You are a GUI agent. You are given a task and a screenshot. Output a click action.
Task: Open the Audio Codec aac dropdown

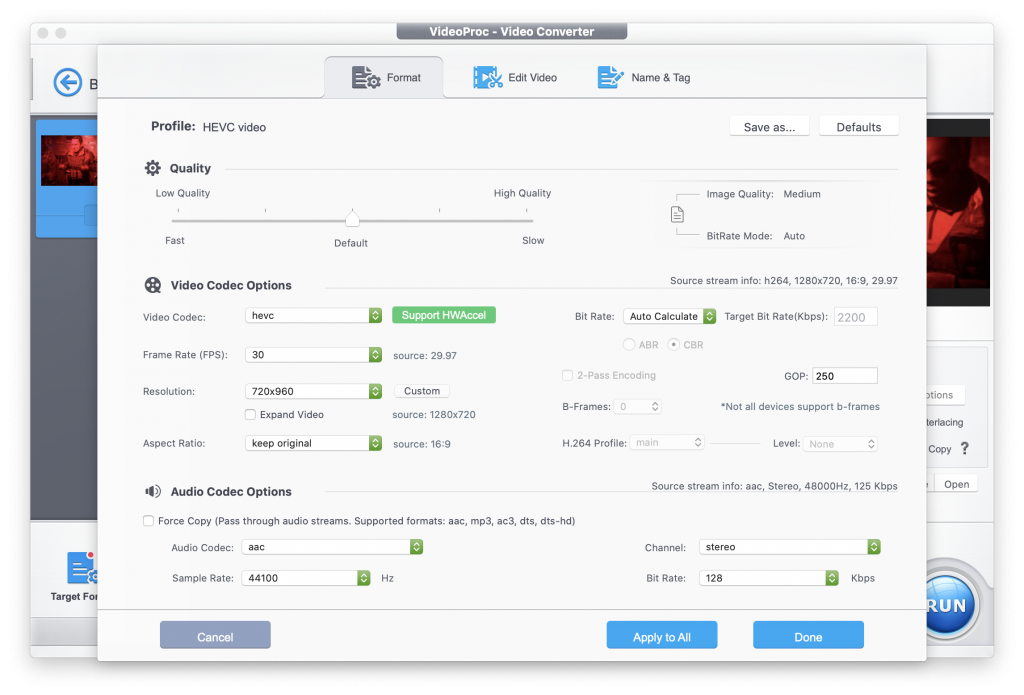[332, 547]
